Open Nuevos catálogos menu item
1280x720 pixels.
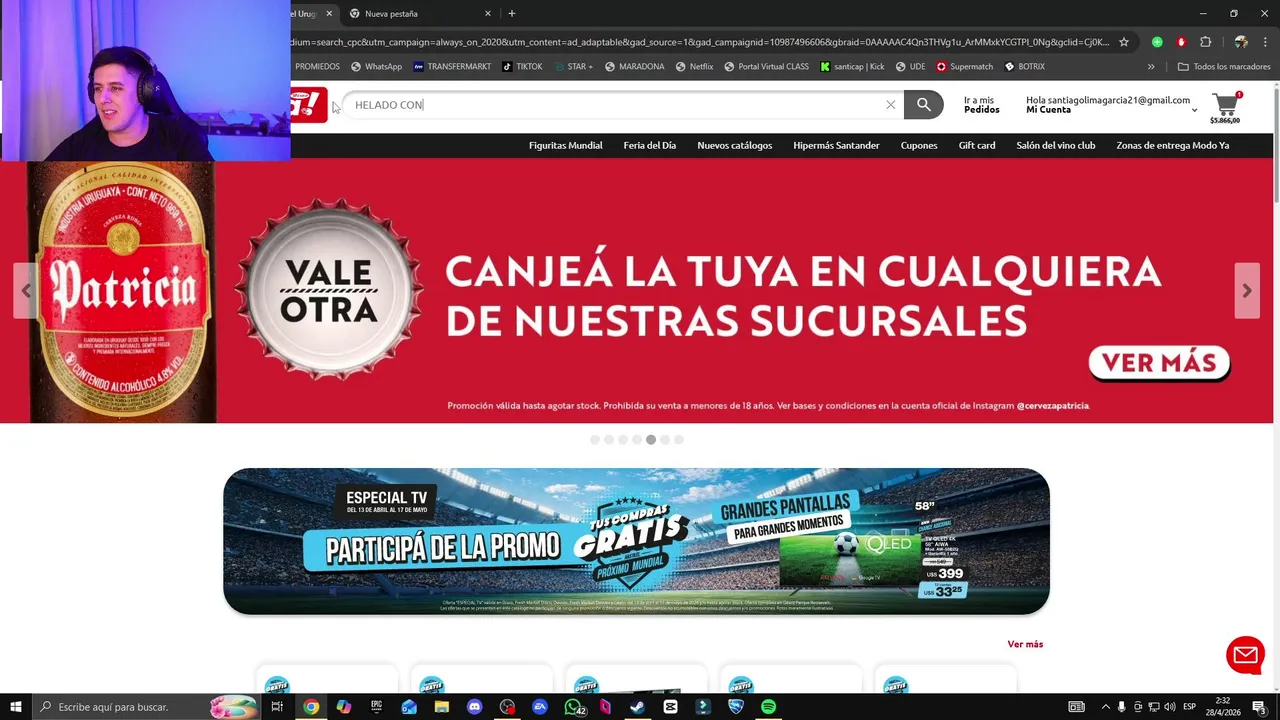click(x=735, y=145)
